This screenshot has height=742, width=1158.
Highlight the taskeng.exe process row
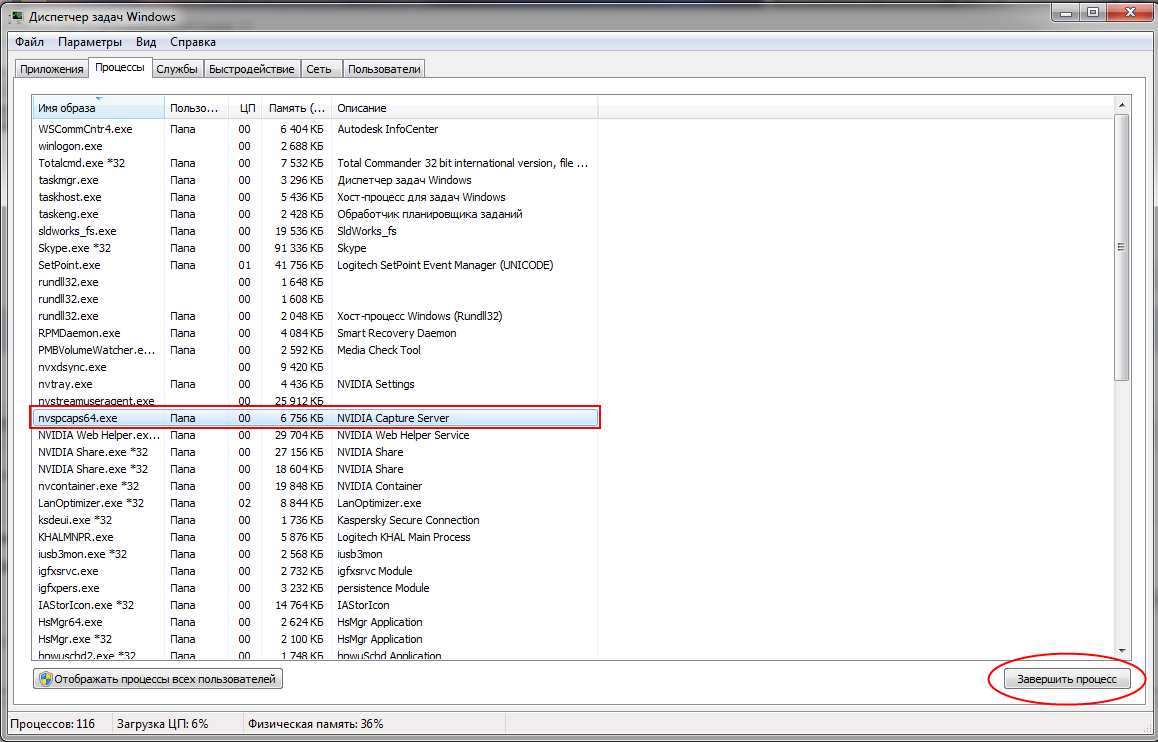315,214
